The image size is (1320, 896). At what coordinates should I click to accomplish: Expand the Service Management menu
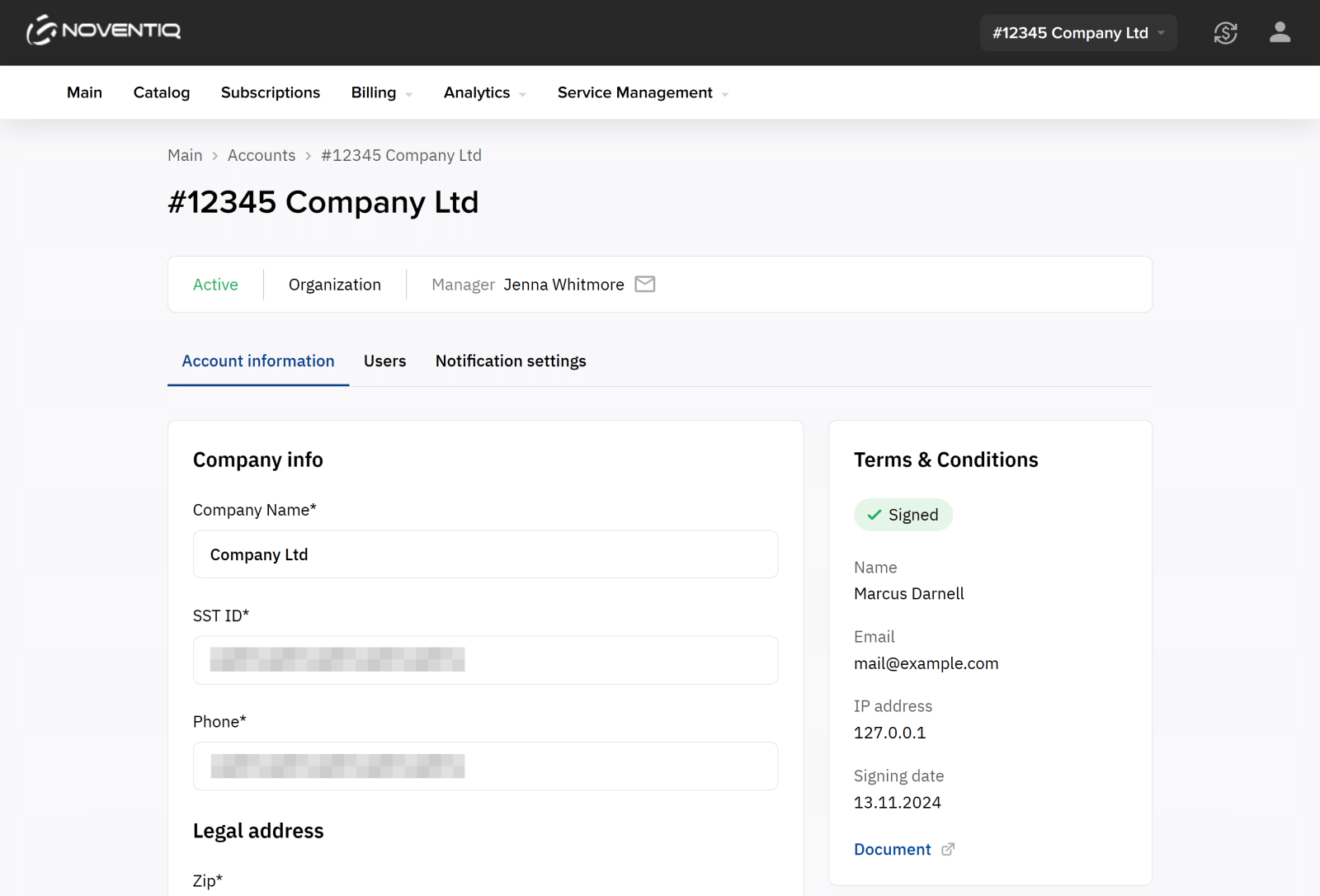coord(643,93)
